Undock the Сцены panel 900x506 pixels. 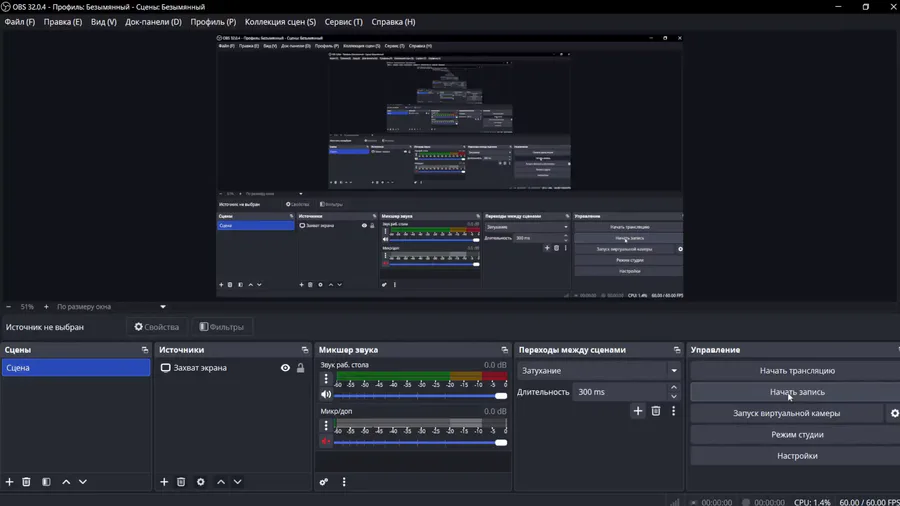click(145, 350)
